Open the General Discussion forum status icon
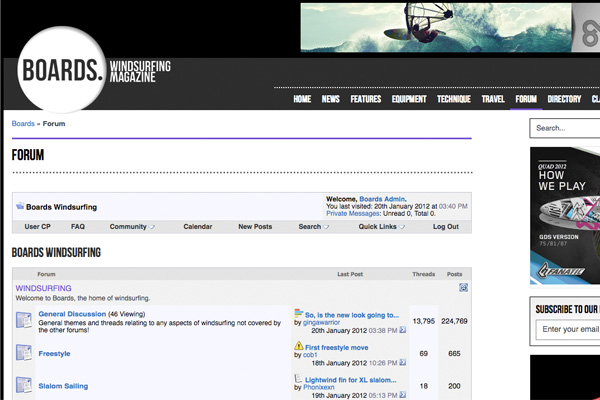Screen dimensions: 600x400 (24, 320)
